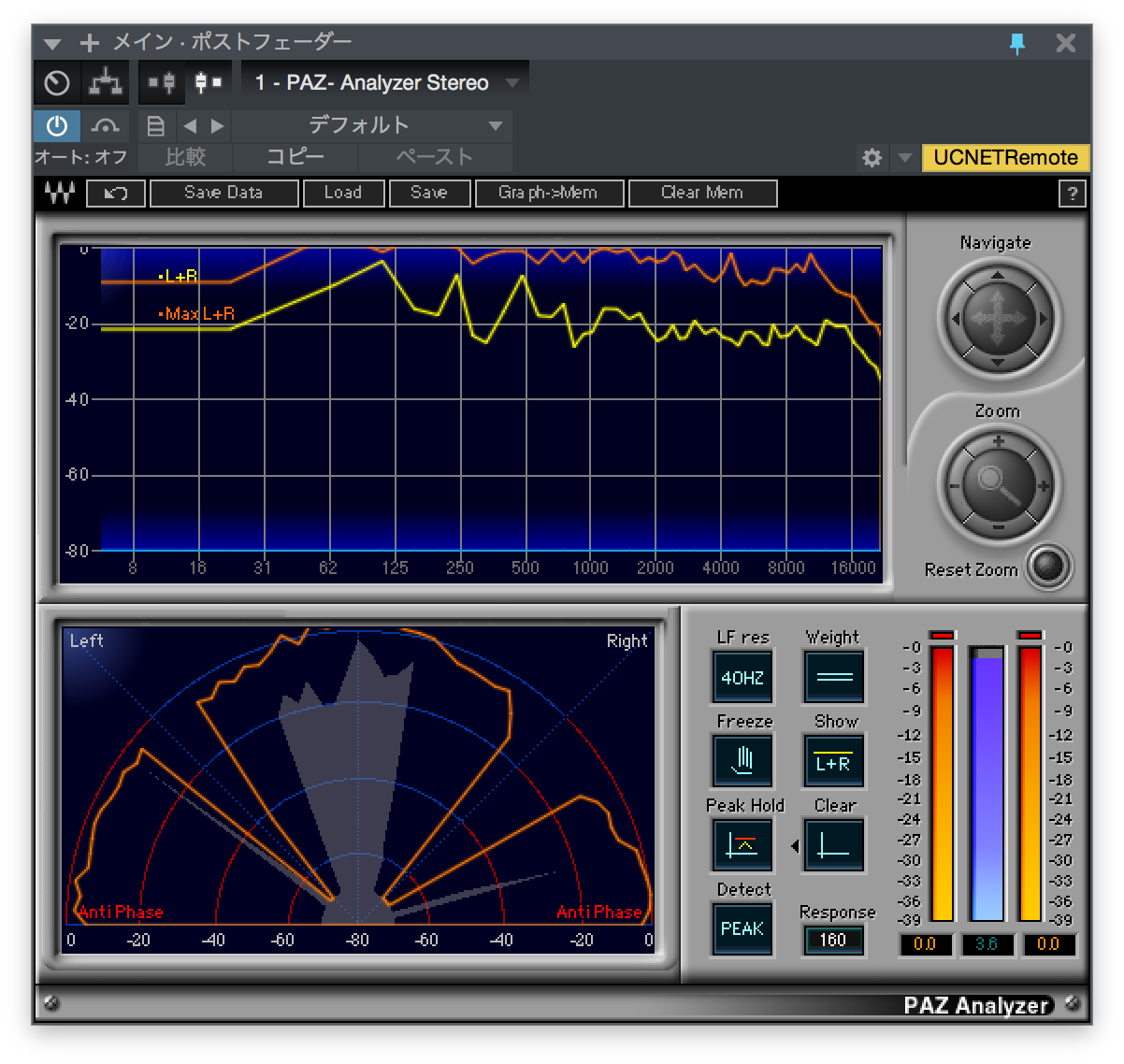The image size is (1124, 1064).
Task: Open the デフォルト preset dropdown
Action: [371, 125]
